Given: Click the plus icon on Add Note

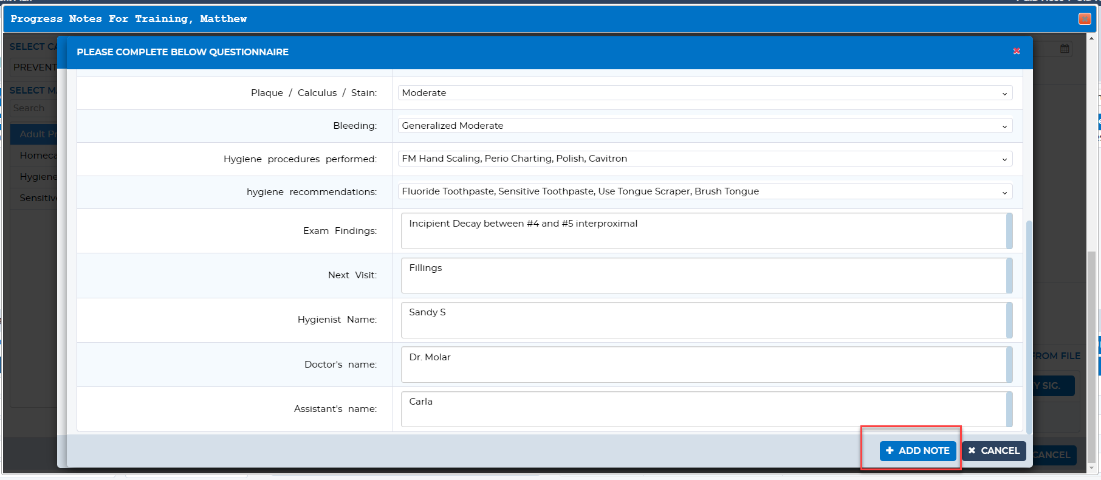Looking at the screenshot, I should 890,451.
